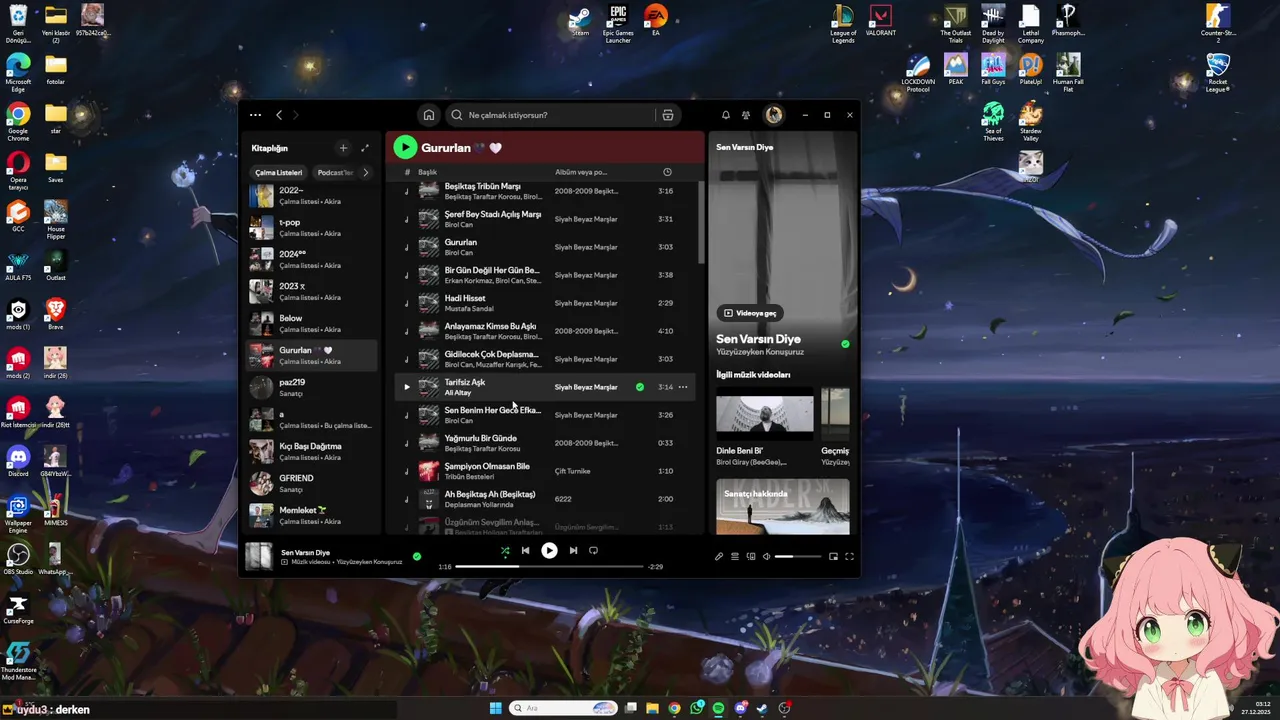Open 'Yüzyüzeyken Konuşuruz' artist link in panel
The width and height of the screenshot is (1280, 720).
(760, 352)
